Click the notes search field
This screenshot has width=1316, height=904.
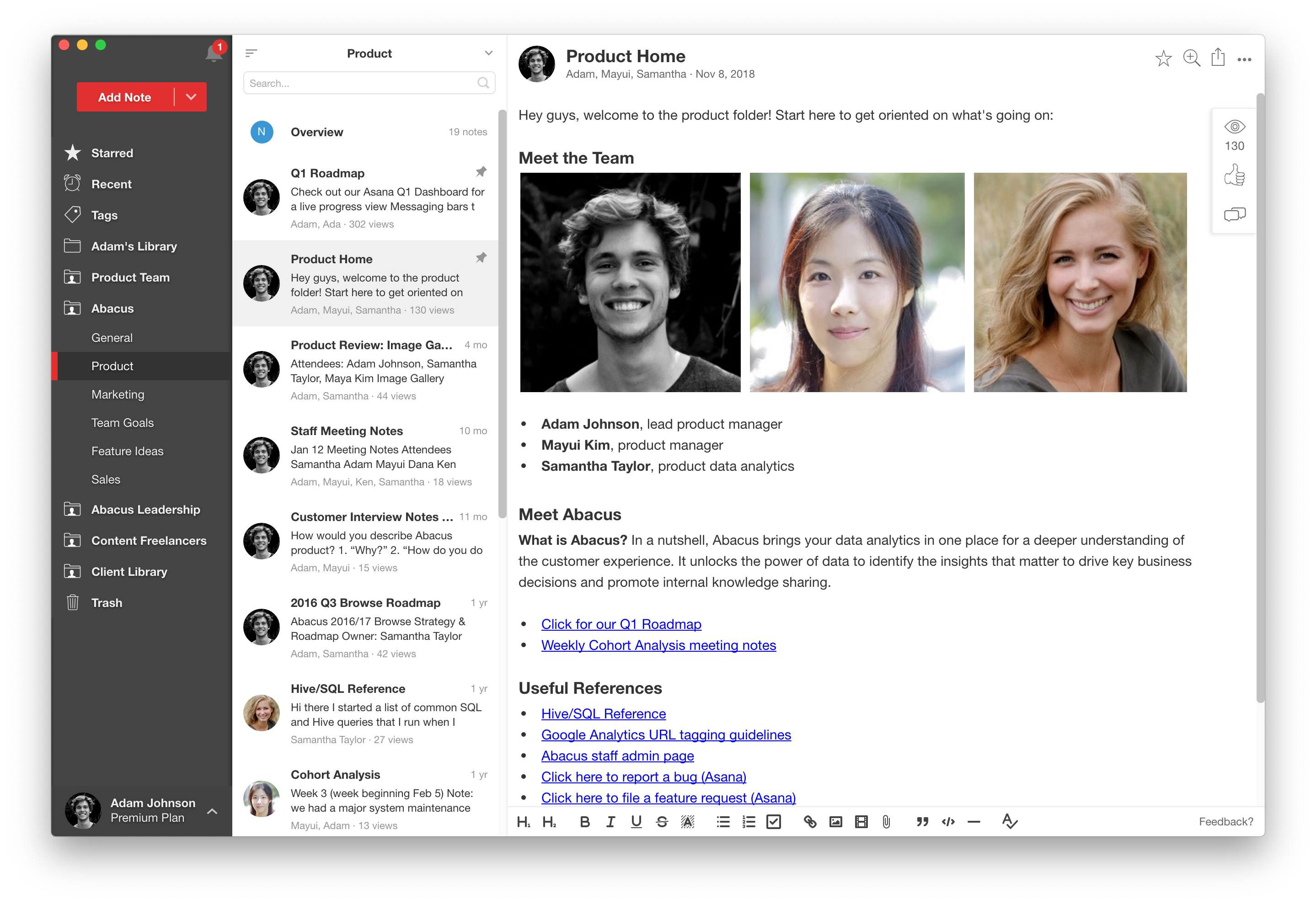point(369,83)
